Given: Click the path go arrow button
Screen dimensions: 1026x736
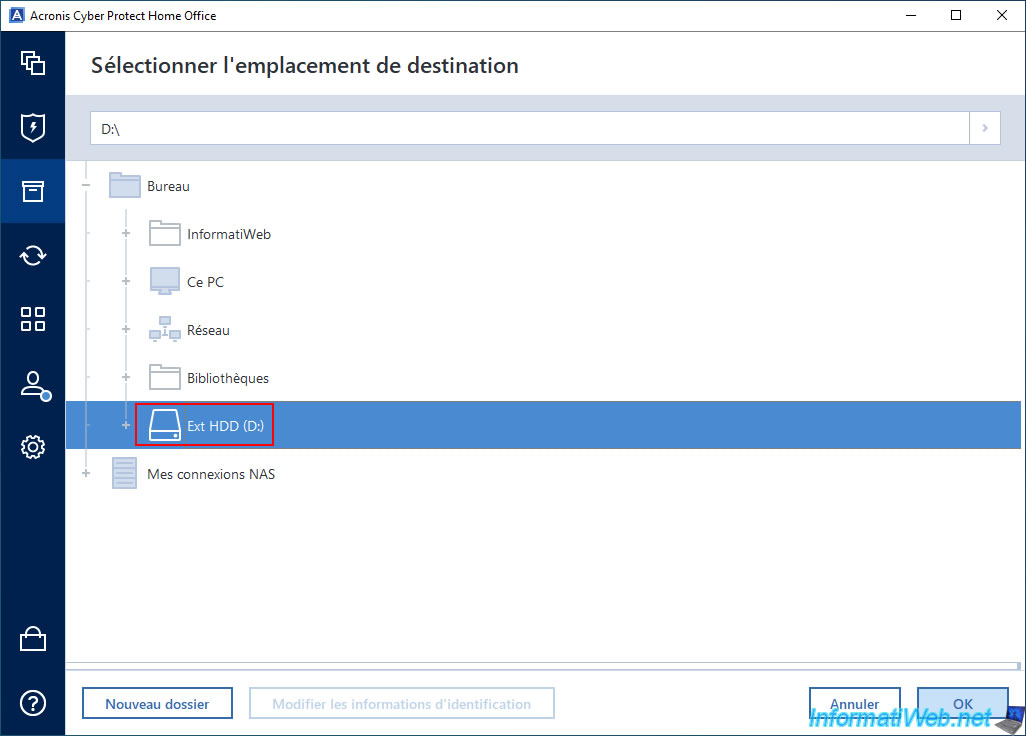Looking at the screenshot, I should 985,128.
